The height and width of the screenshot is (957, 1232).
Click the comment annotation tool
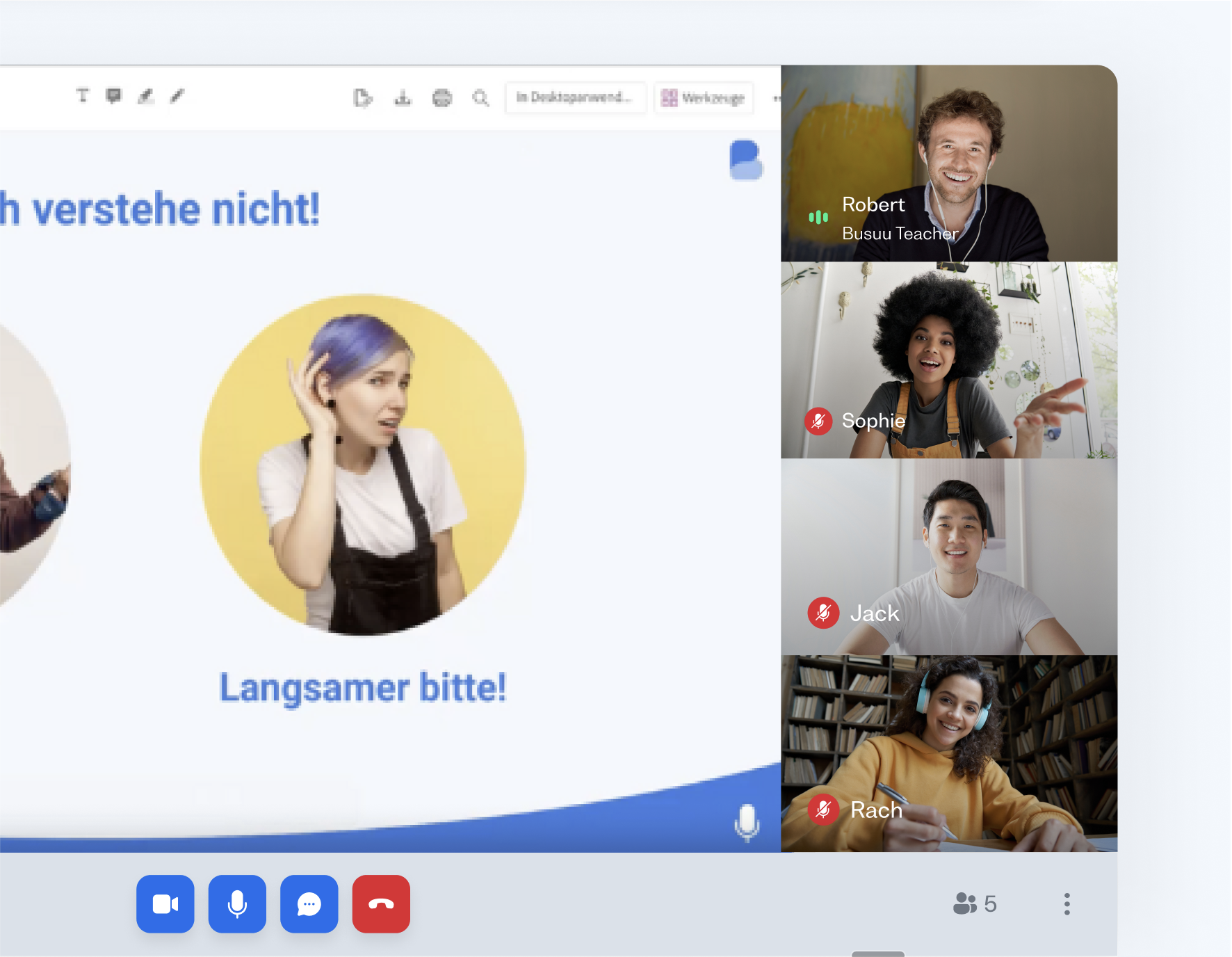click(x=113, y=95)
